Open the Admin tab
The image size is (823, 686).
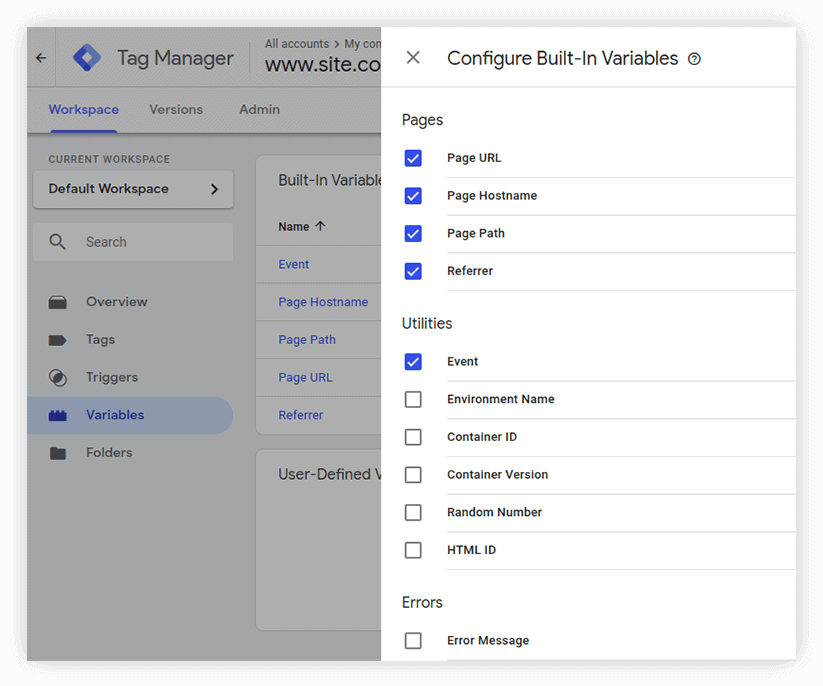pos(259,110)
